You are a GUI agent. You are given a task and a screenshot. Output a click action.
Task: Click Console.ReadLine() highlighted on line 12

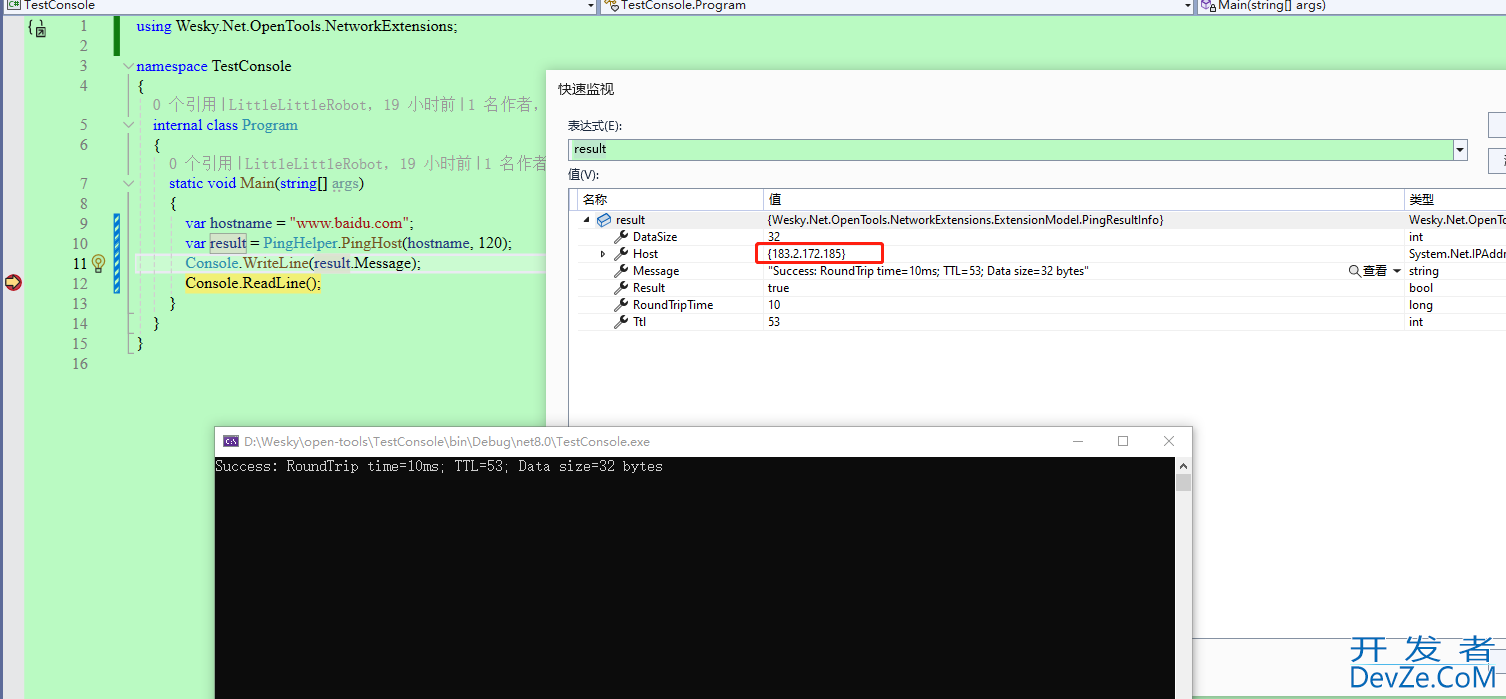click(x=253, y=283)
